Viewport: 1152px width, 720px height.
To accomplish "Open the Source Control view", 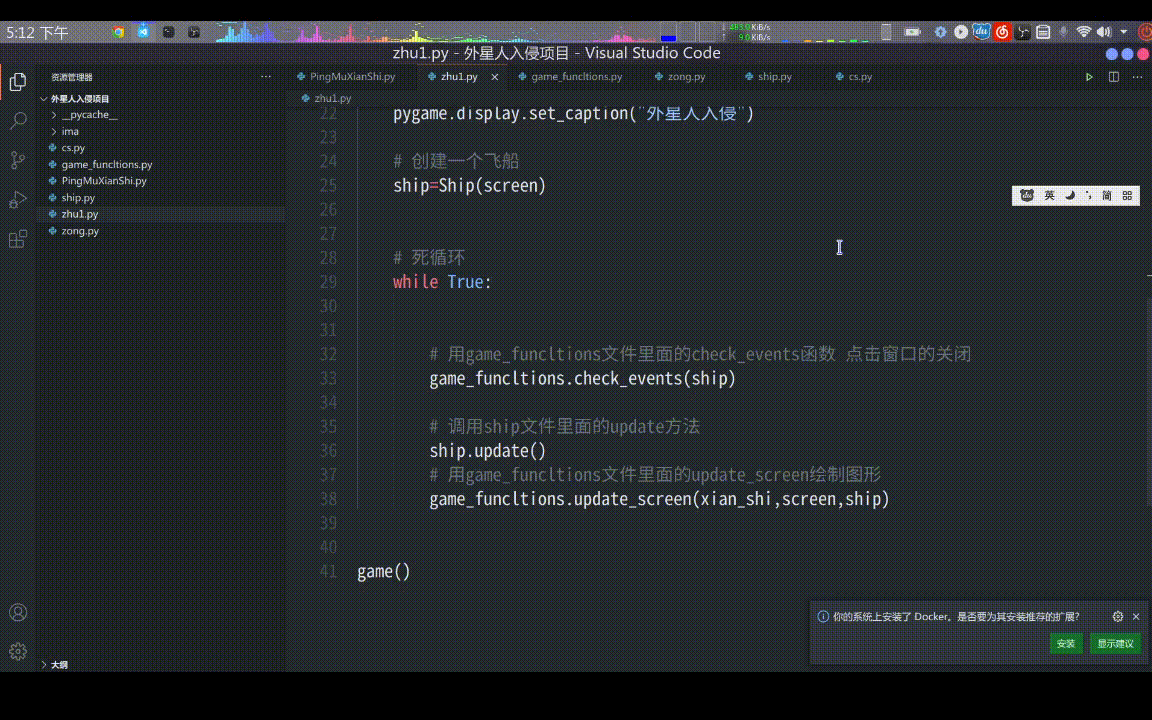I will pos(18,160).
